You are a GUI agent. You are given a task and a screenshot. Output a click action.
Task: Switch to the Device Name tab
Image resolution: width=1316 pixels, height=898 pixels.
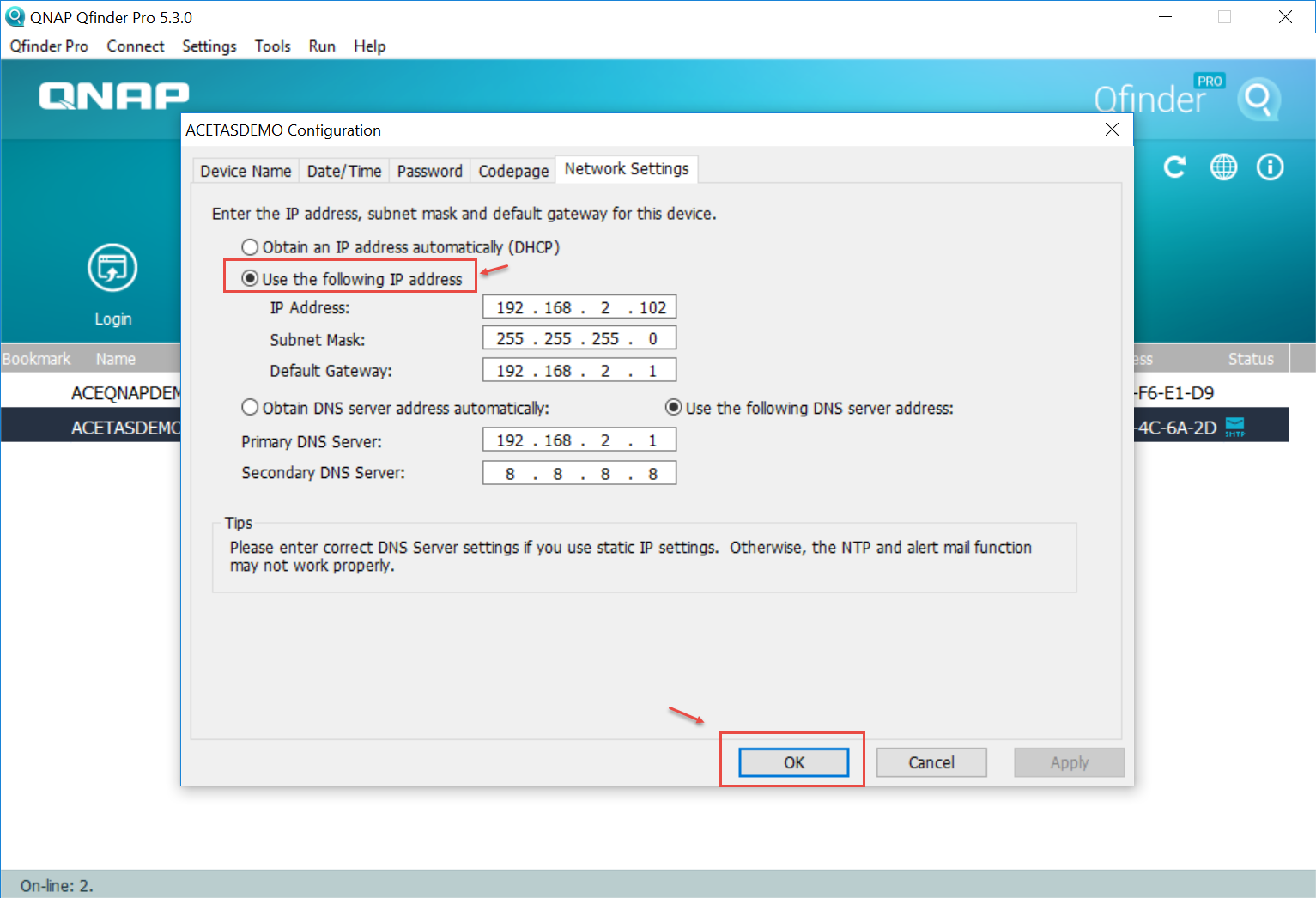click(246, 171)
